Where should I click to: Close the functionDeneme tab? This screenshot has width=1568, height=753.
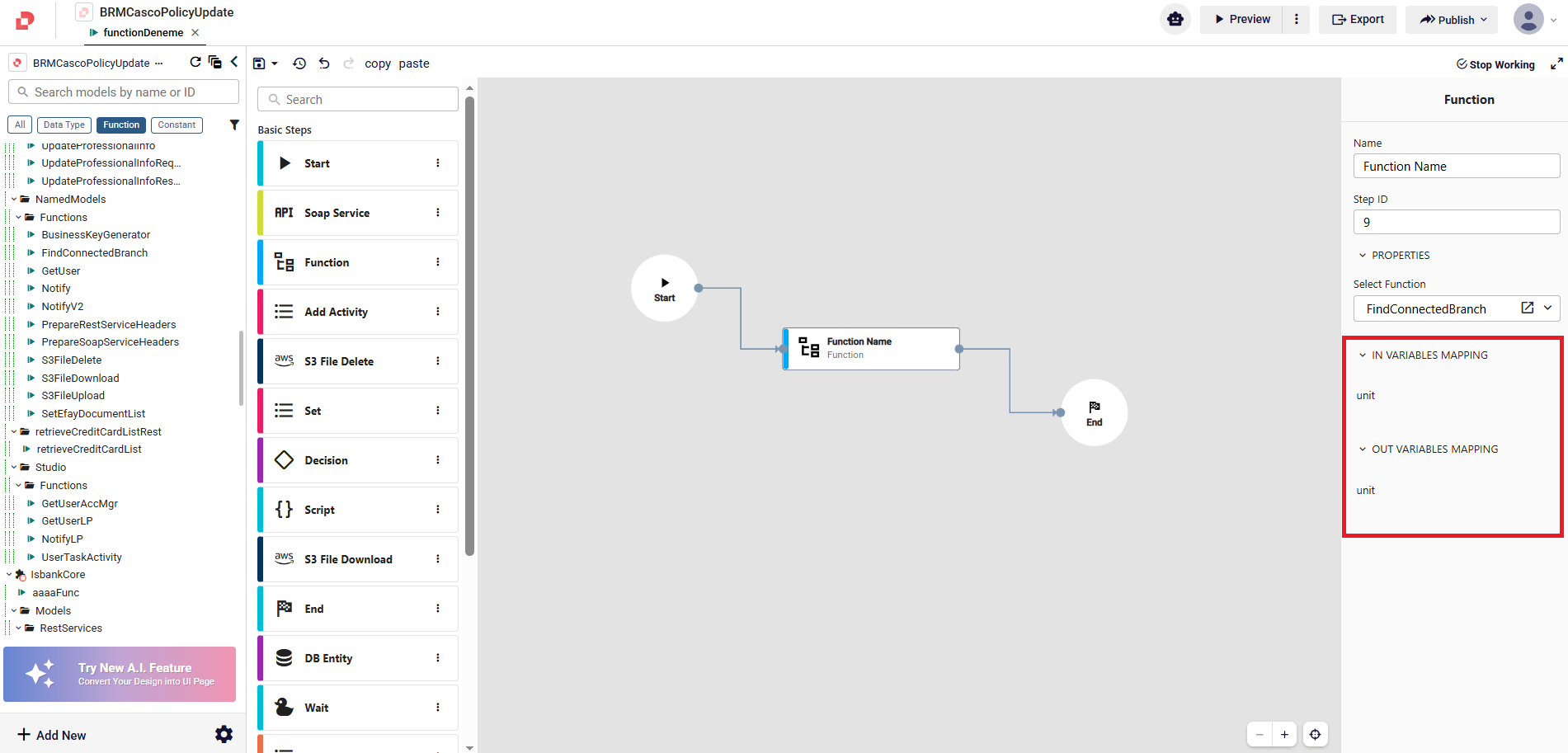[x=195, y=32]
